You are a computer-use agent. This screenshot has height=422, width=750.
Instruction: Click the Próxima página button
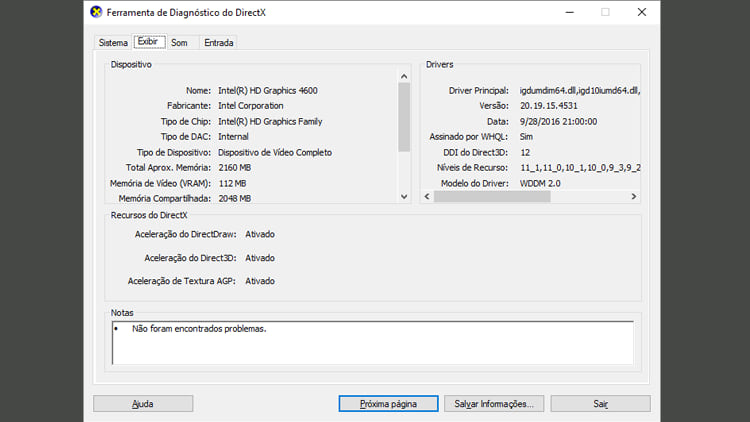[x=388, y=403]
